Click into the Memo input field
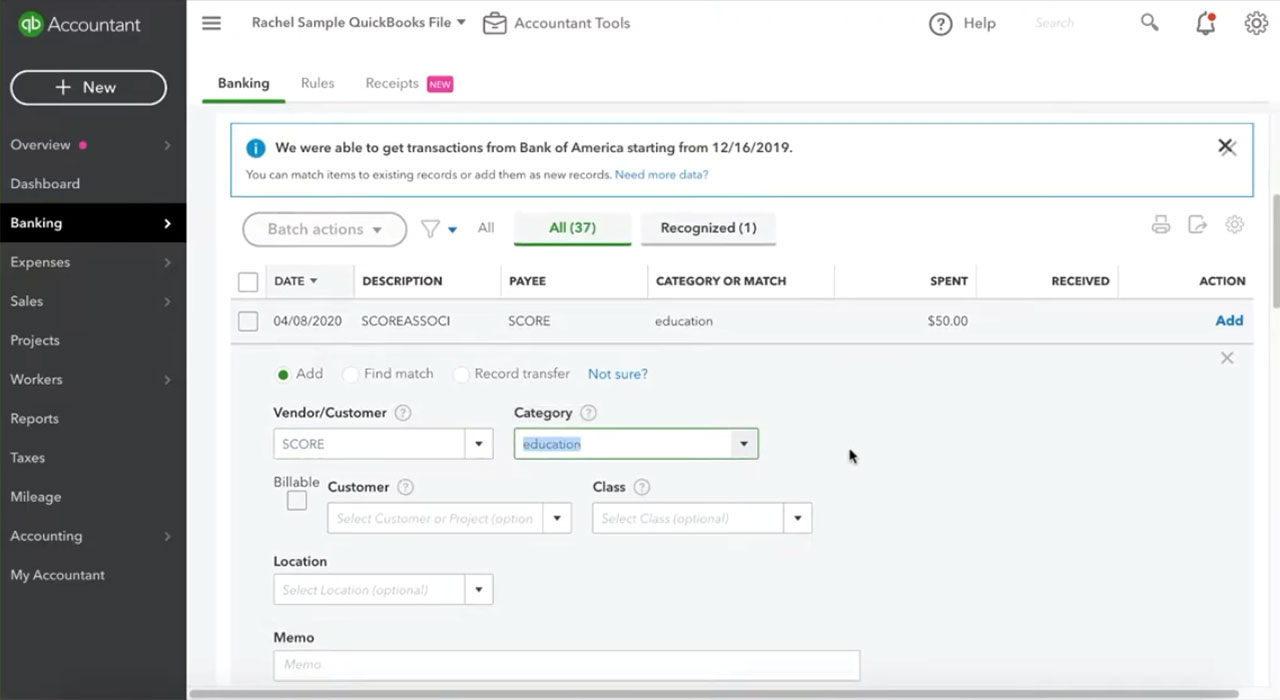Screen dimensions: 1280x700 tap(566, 665)
